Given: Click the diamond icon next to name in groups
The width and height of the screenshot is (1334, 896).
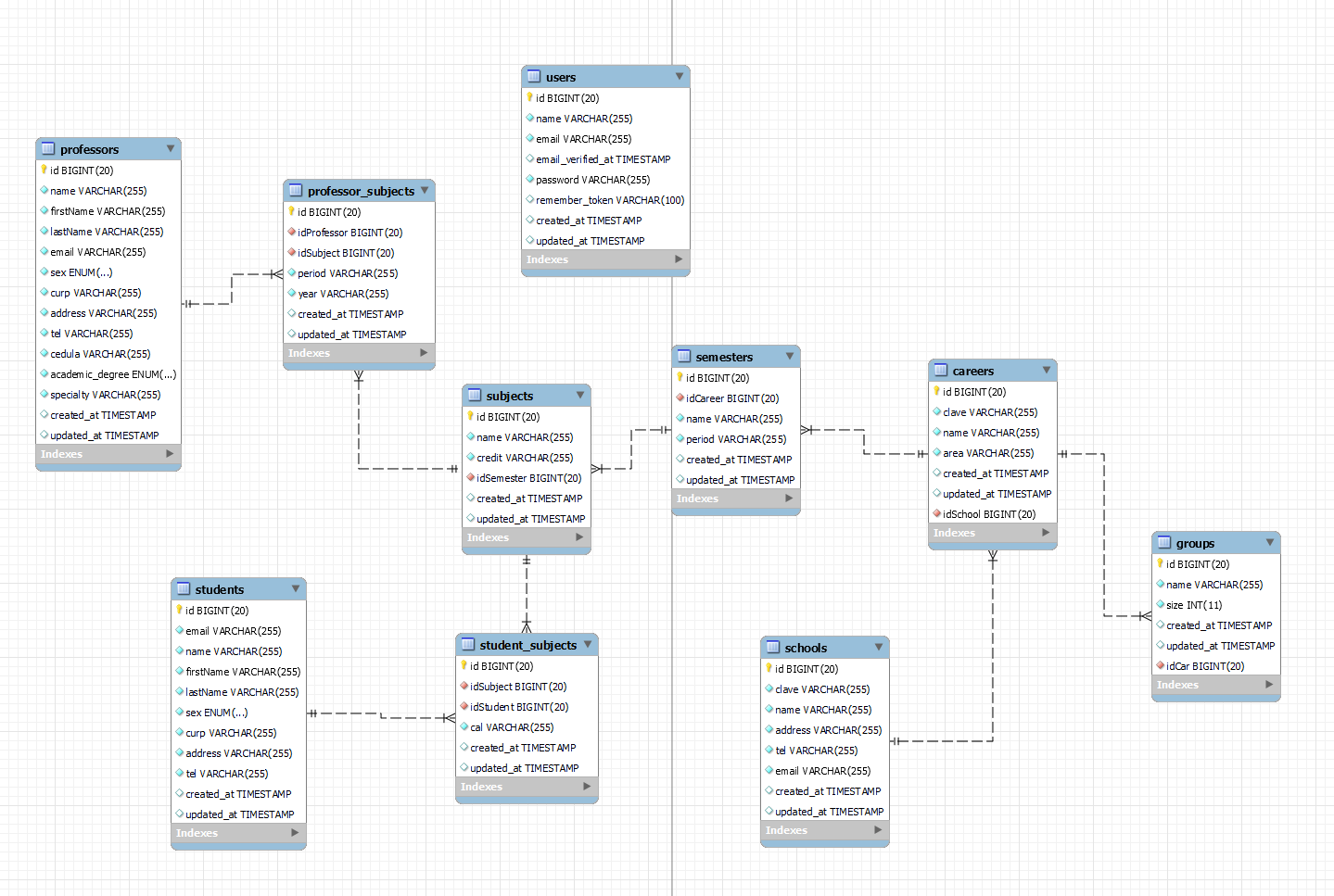Looking at the screenshot, I should [1162, 585].
